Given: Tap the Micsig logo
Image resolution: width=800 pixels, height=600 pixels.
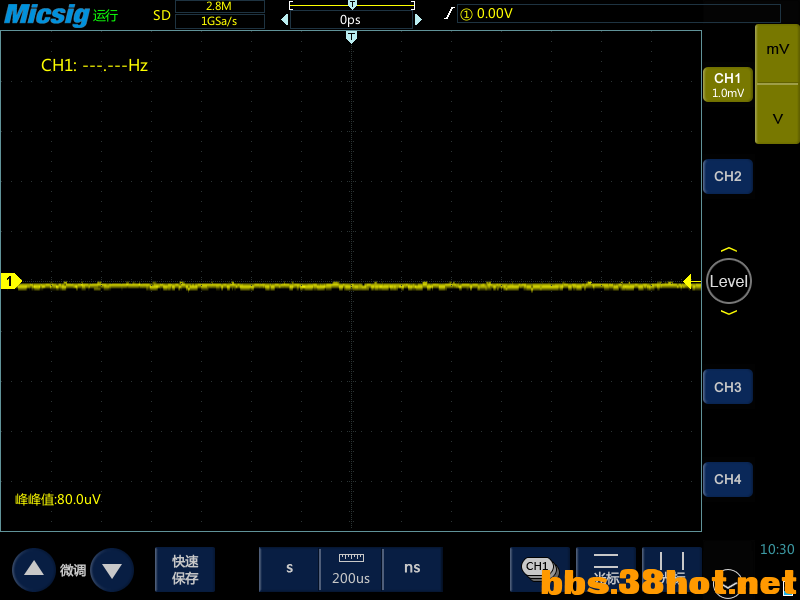Looking at the screenshot, I should pyautogui.click(x=46, y=14).
